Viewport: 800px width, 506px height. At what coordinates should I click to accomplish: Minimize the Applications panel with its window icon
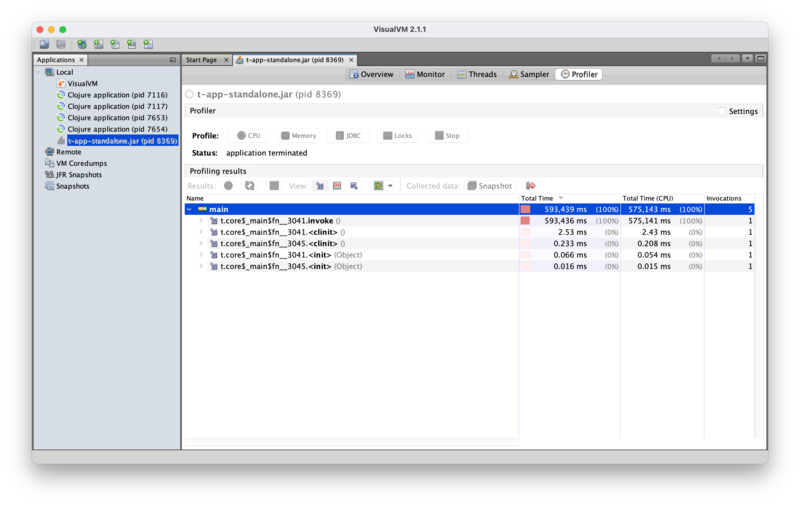(172, 60)
